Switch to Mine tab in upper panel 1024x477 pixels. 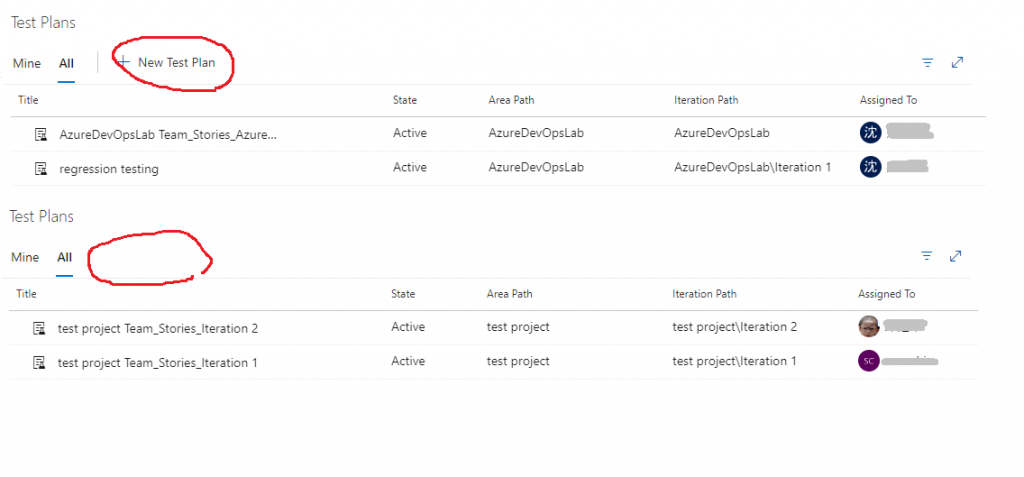pos(27,63)
